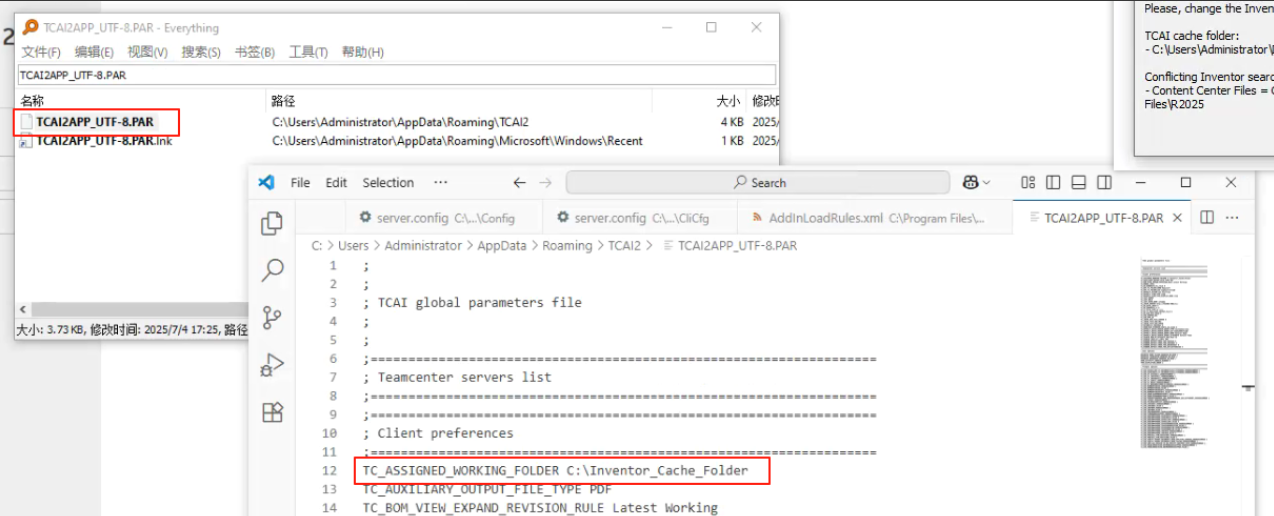Click line number 13 in the gutter
Viewport: 1274px width, 516px height.
330,489
